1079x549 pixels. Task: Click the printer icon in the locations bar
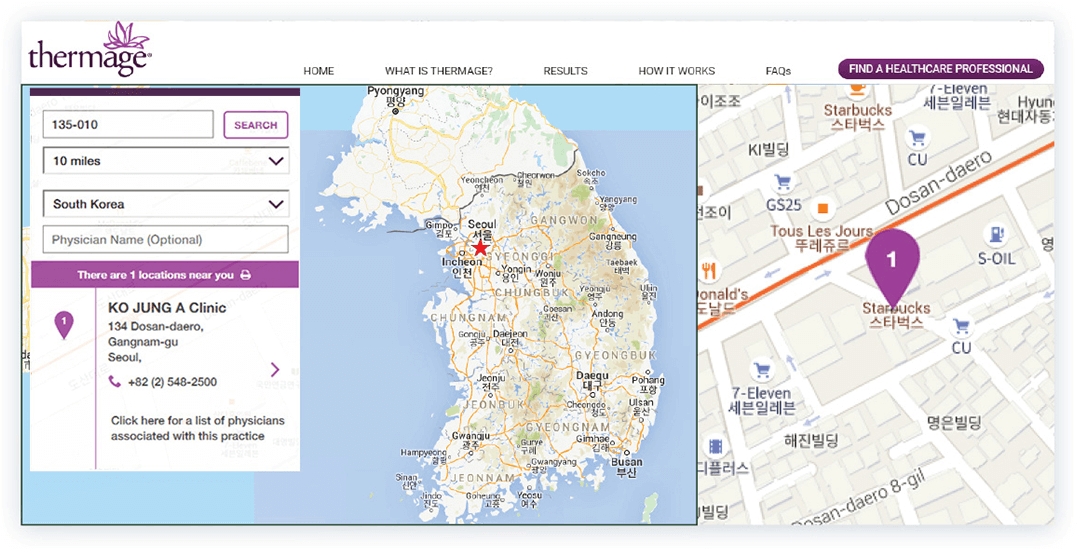pos(245,275)
